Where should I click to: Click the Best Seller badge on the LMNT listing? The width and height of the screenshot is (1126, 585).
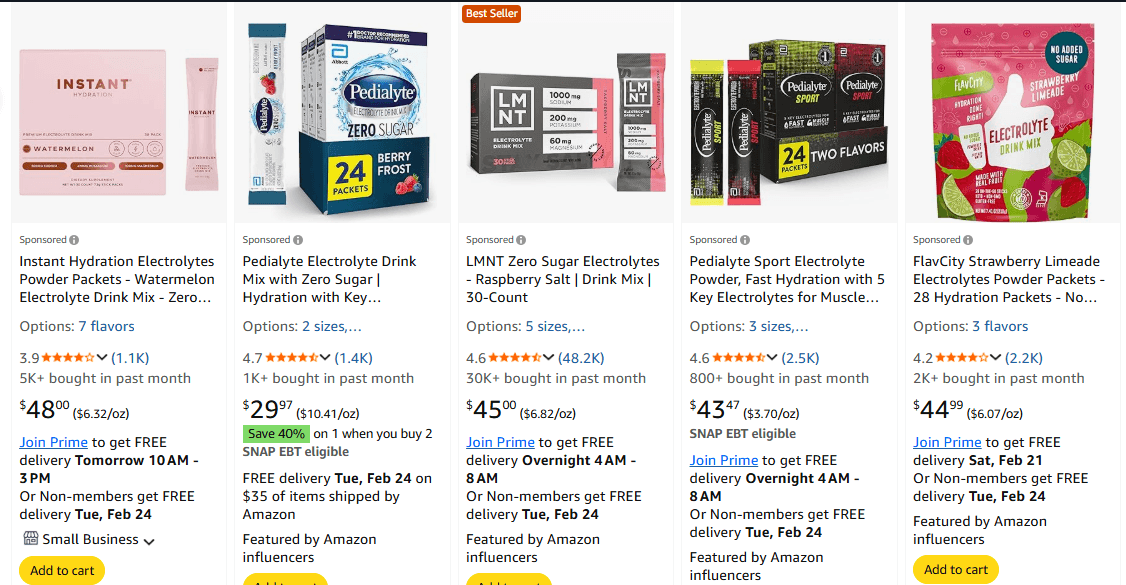point(491,14)
